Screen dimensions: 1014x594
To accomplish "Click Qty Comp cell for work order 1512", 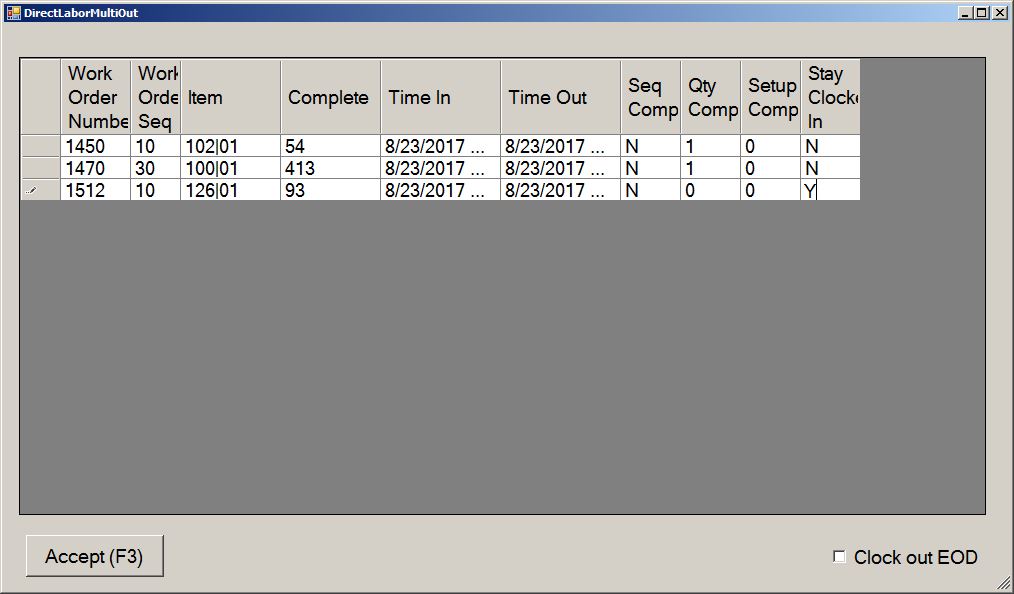I will [710, 190].
